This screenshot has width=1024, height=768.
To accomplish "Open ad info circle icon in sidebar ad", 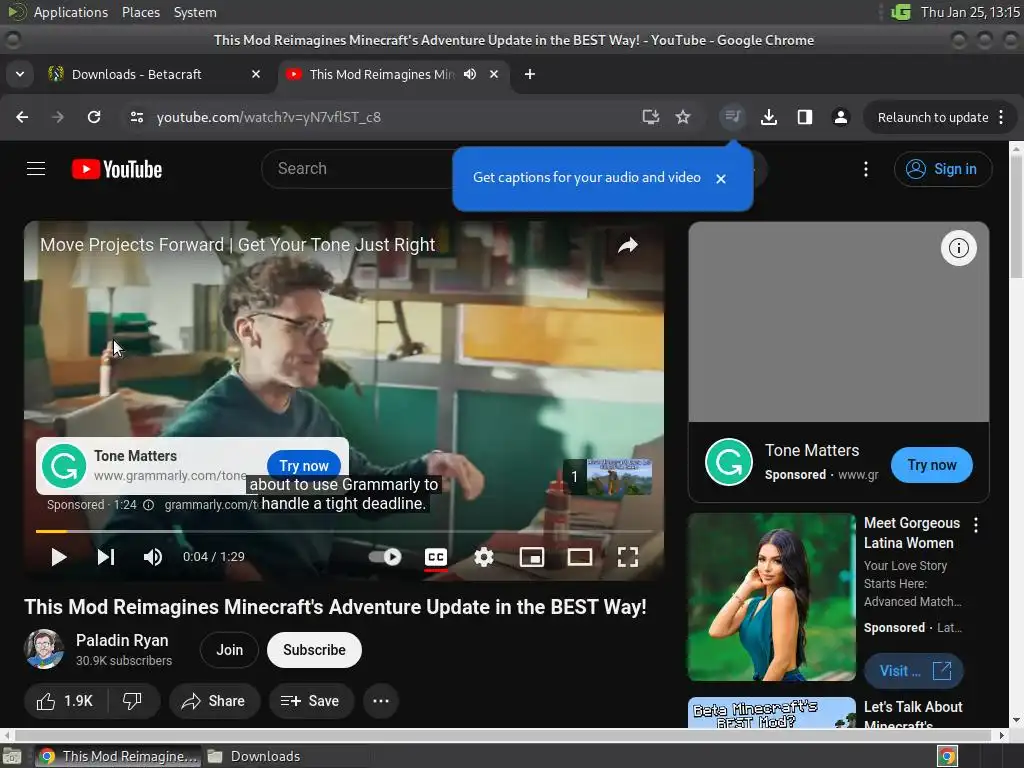I will [x=959, y=248].
